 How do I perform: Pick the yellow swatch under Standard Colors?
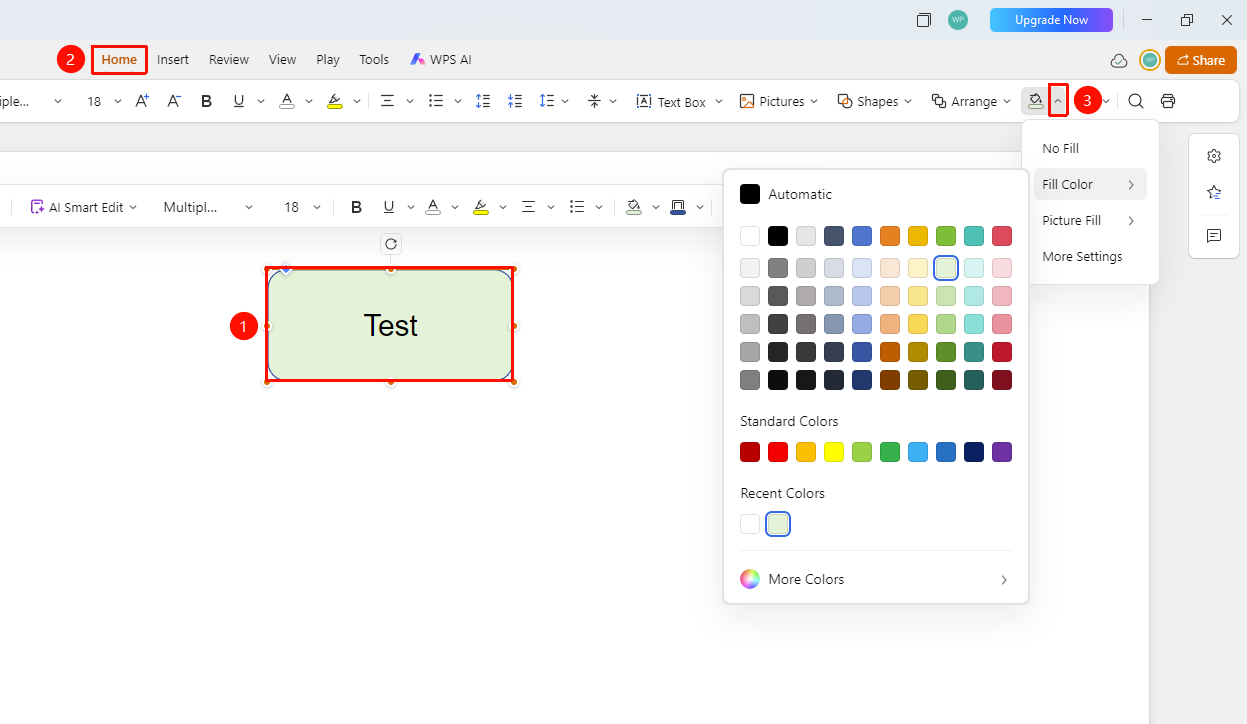pyautogui.click(x=834, y=452)
